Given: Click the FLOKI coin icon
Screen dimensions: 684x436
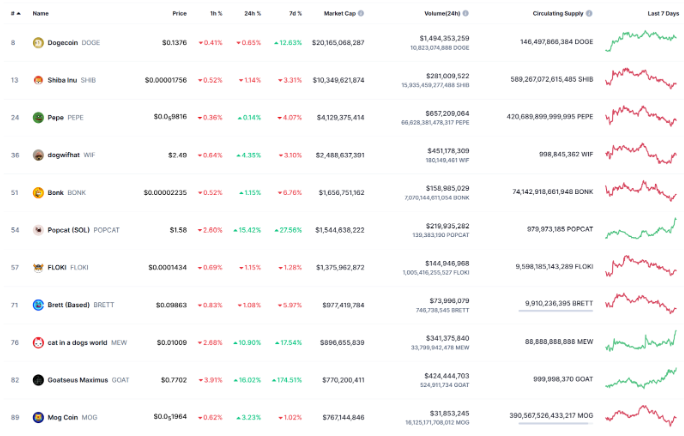Looking at the screenshot, I should 38,267.
